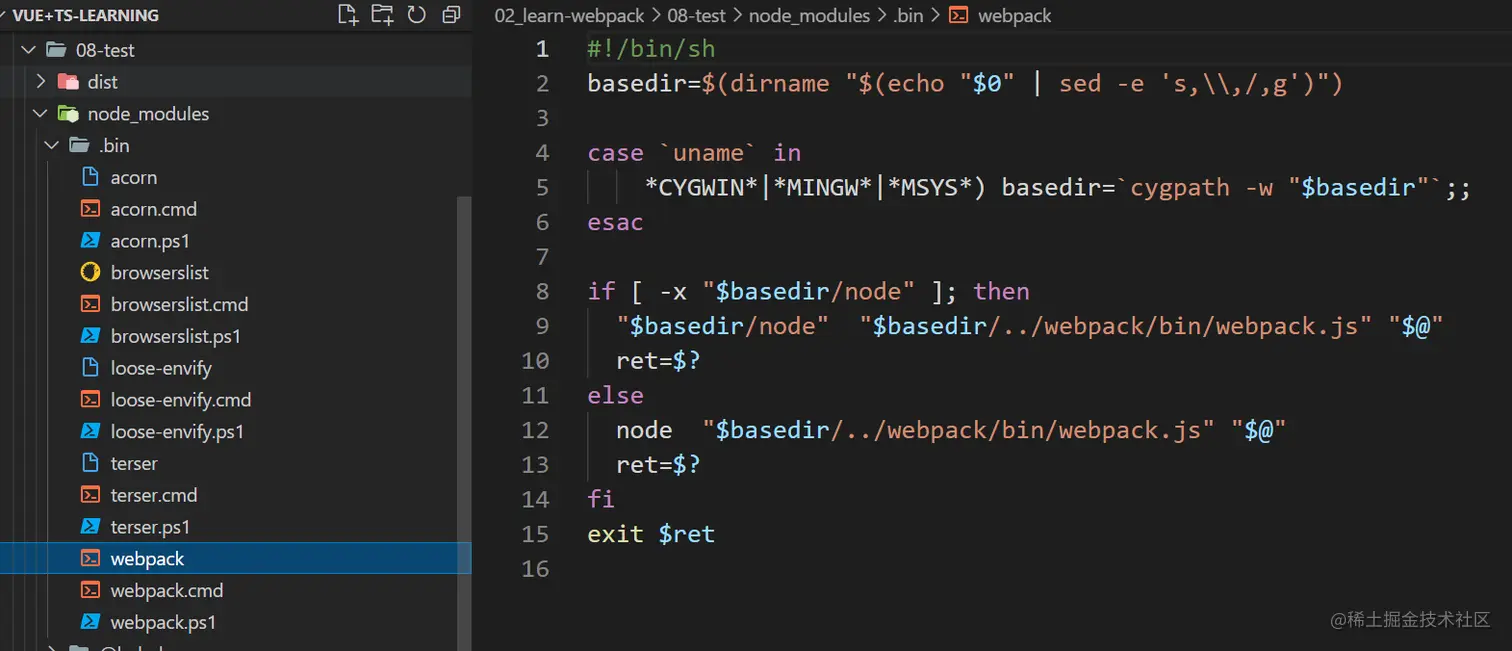
Task: Click the New File icon in explorer header
Action: [348, 15]
